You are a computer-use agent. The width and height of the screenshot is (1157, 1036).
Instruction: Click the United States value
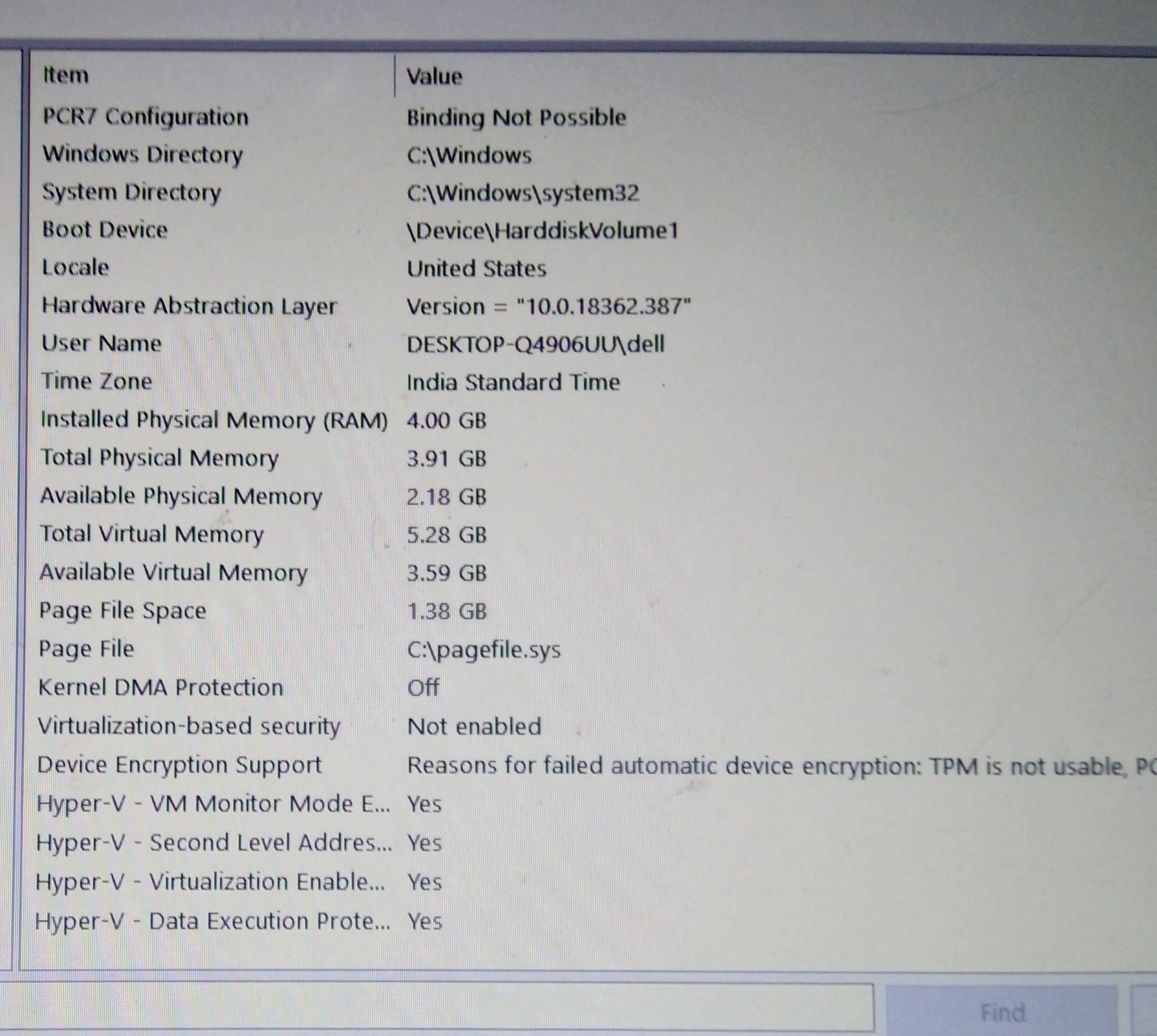pyautogui.click(x=476, y=269)
